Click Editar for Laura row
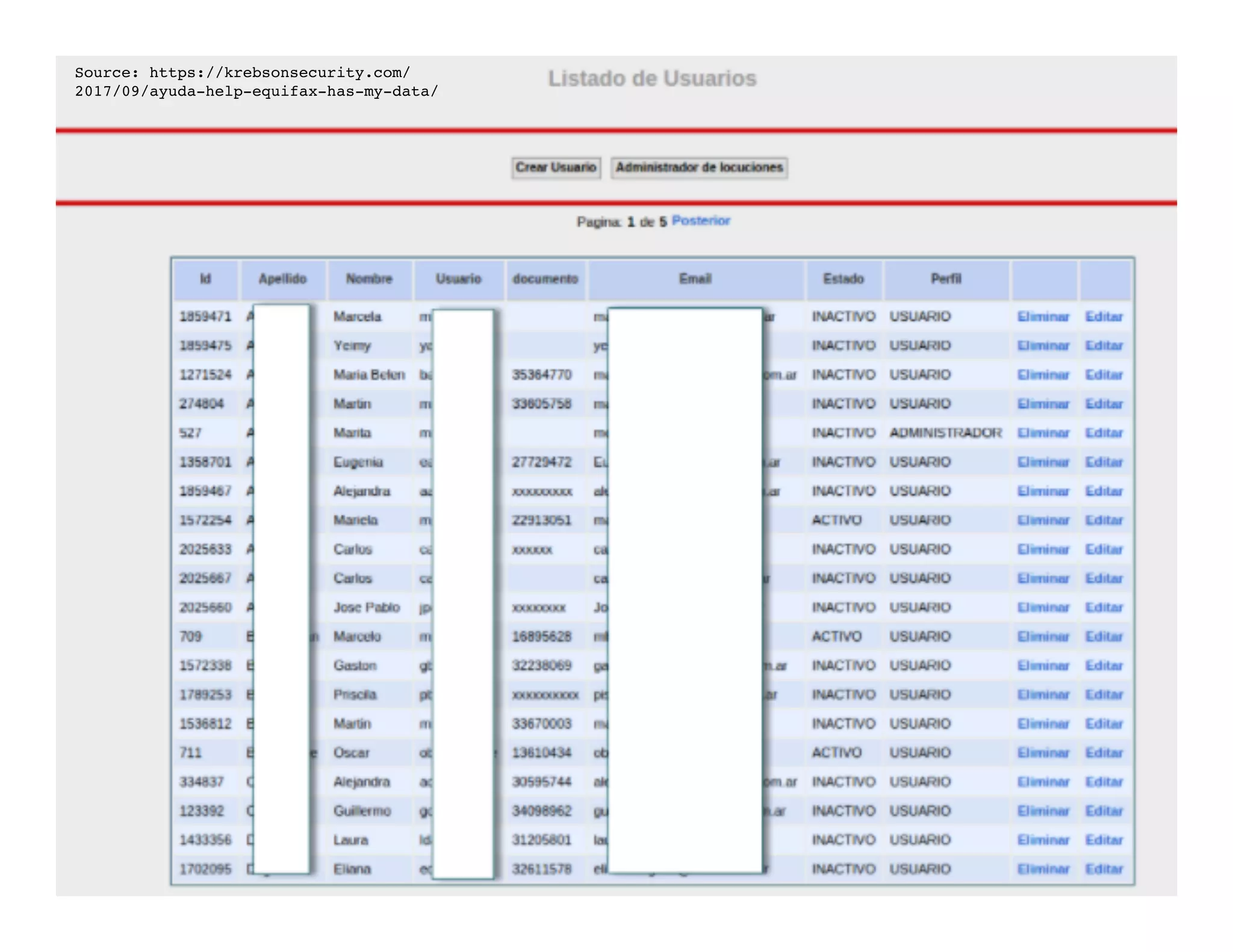The width and height of the screenshot is (1233, 952). [1104, 840]
